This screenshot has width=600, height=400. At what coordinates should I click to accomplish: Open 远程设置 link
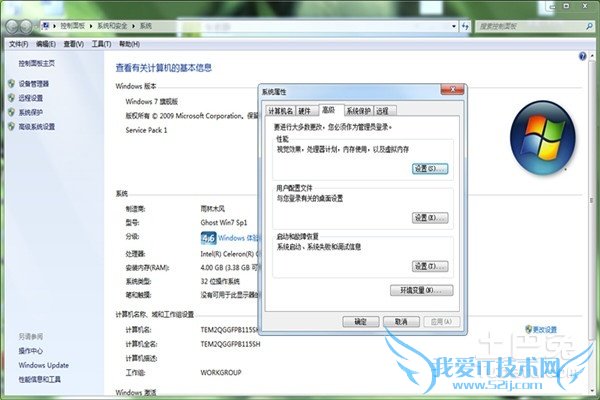click(31, 98)
